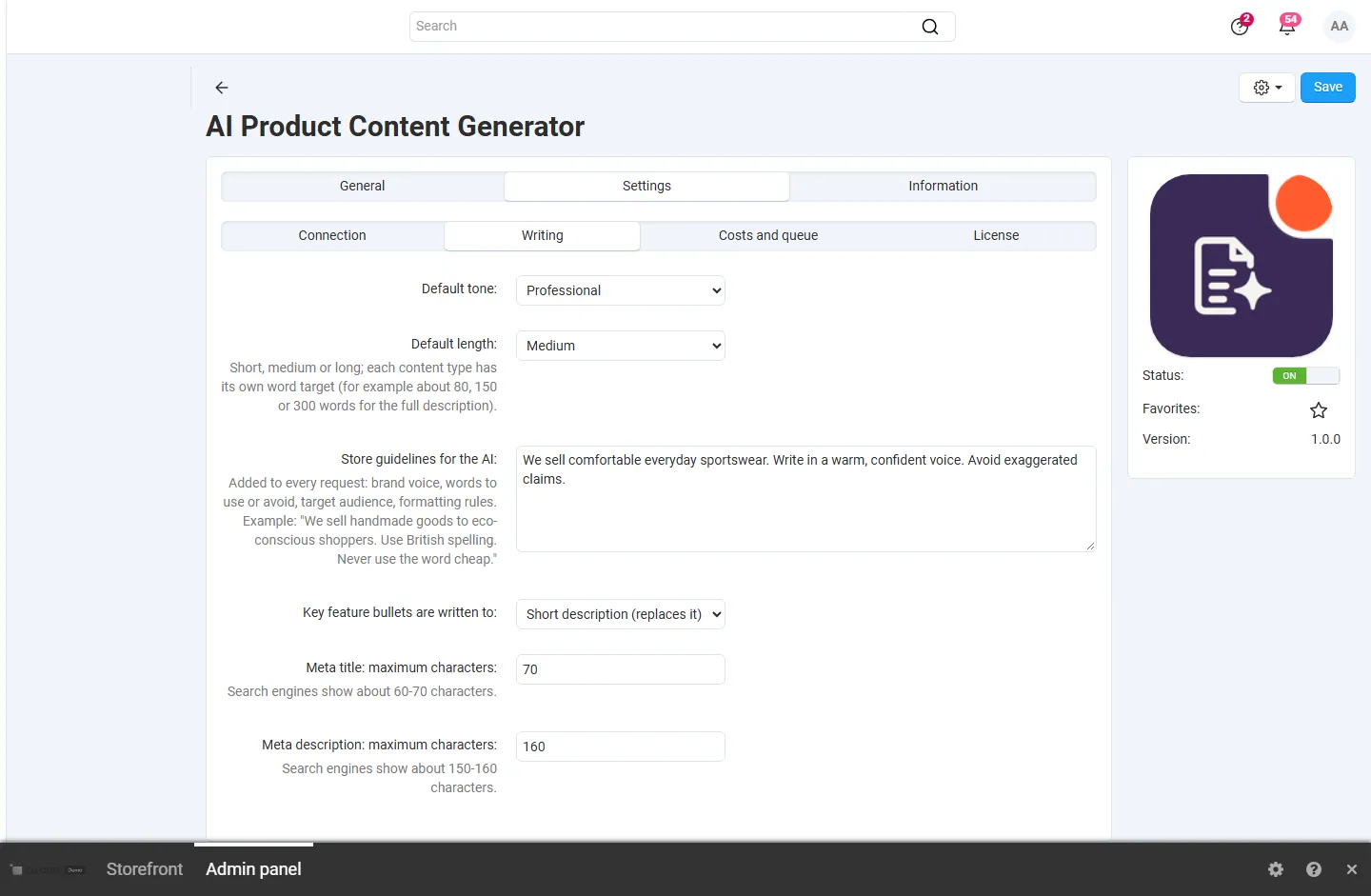Open the Information tab
The width and height of the screenshot is (1371, 896).
[x=943, y=187]
